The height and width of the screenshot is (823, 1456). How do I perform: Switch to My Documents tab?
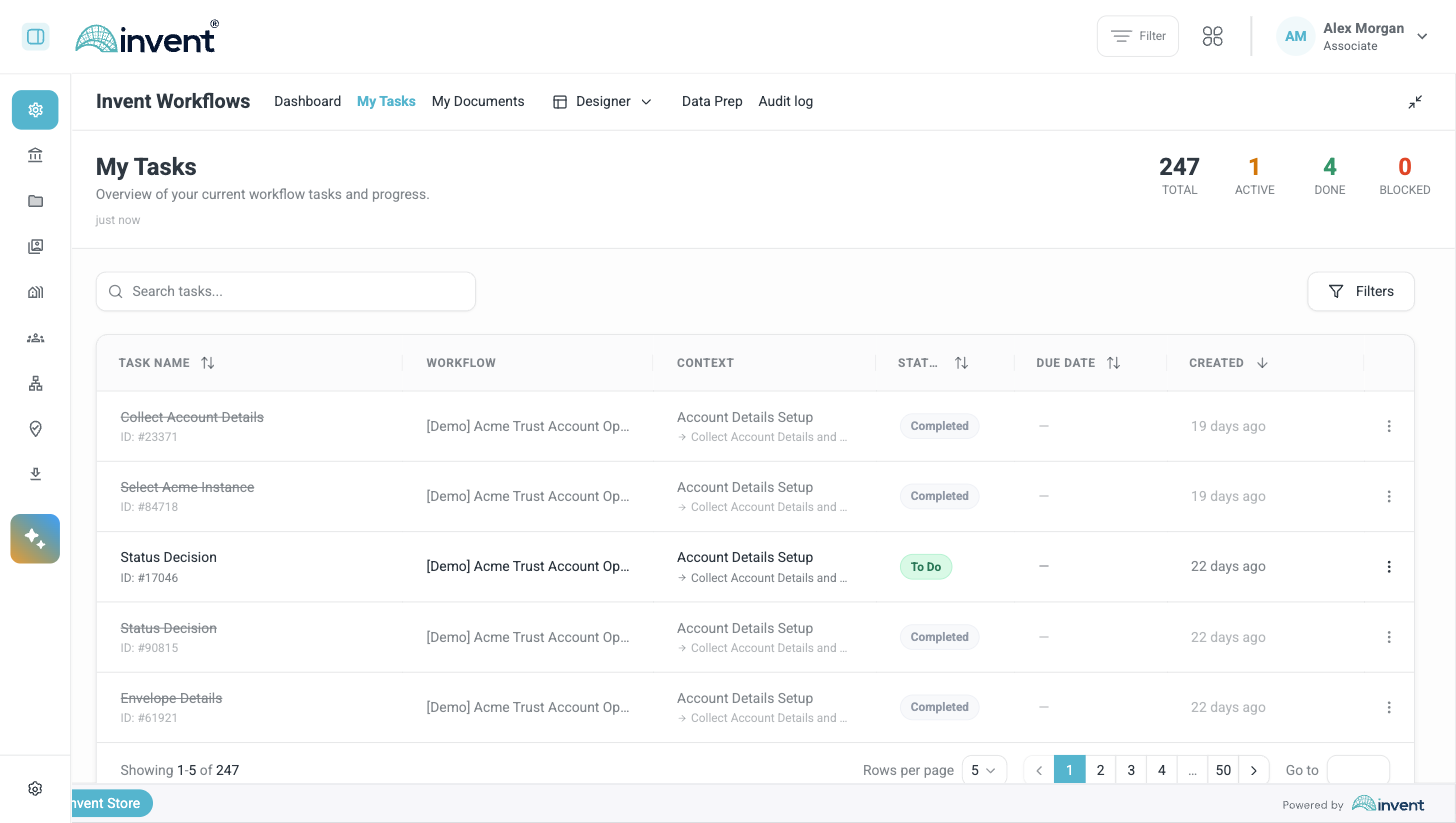[478, 102]
